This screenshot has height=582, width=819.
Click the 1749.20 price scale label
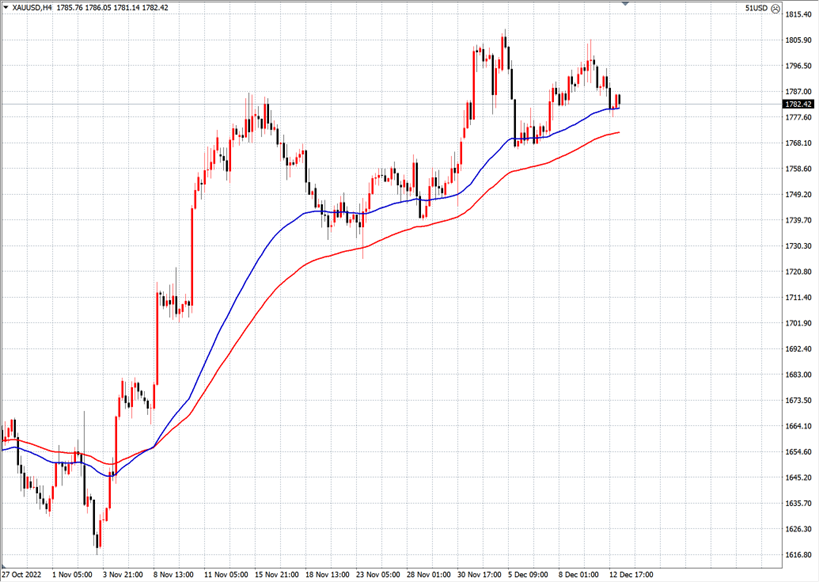point(798,195)
